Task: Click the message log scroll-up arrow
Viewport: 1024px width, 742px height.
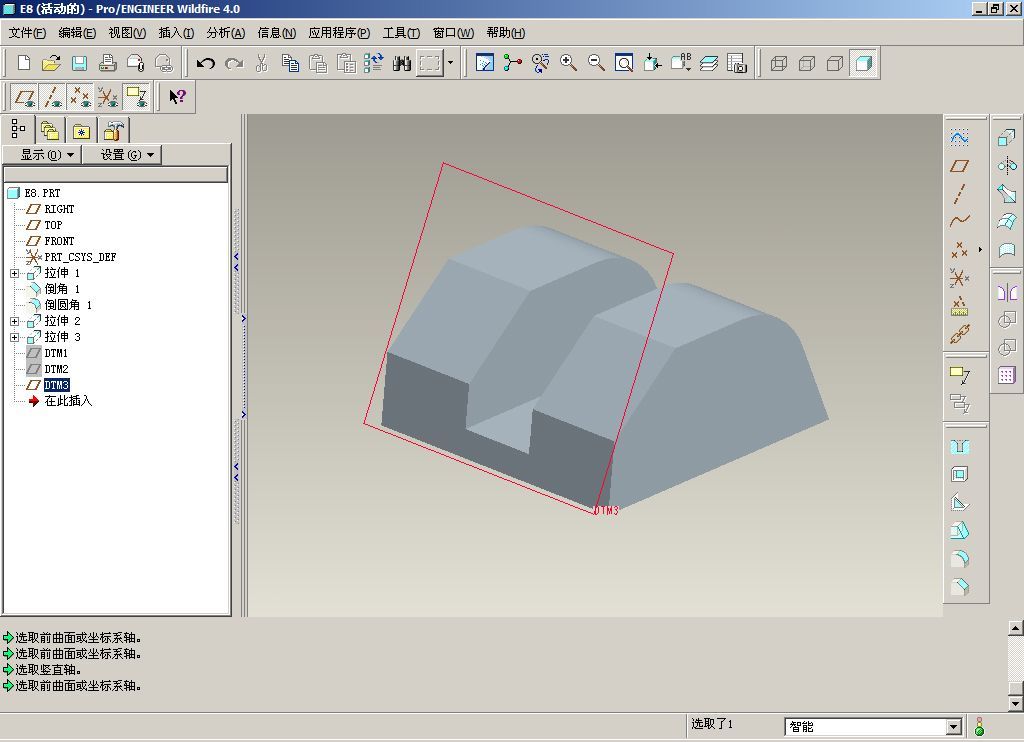Action: pos(1015,628)
